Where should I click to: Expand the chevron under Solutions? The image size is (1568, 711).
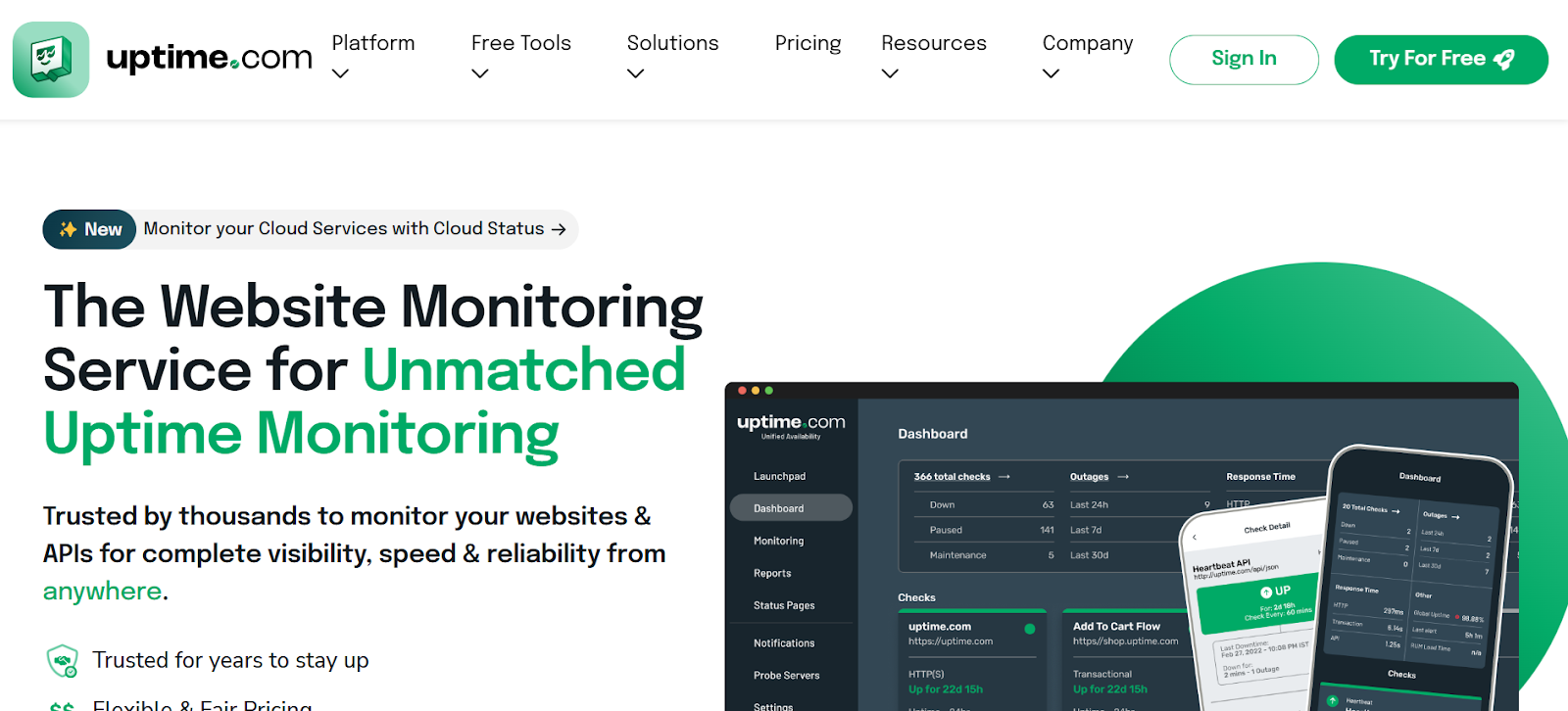pos(636,73)
